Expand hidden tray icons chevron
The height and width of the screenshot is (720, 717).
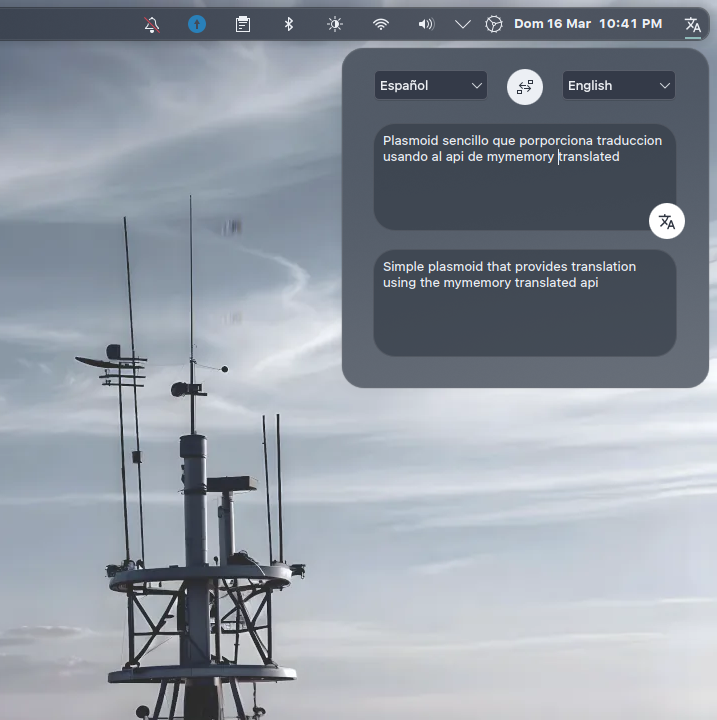coord(463,24)
